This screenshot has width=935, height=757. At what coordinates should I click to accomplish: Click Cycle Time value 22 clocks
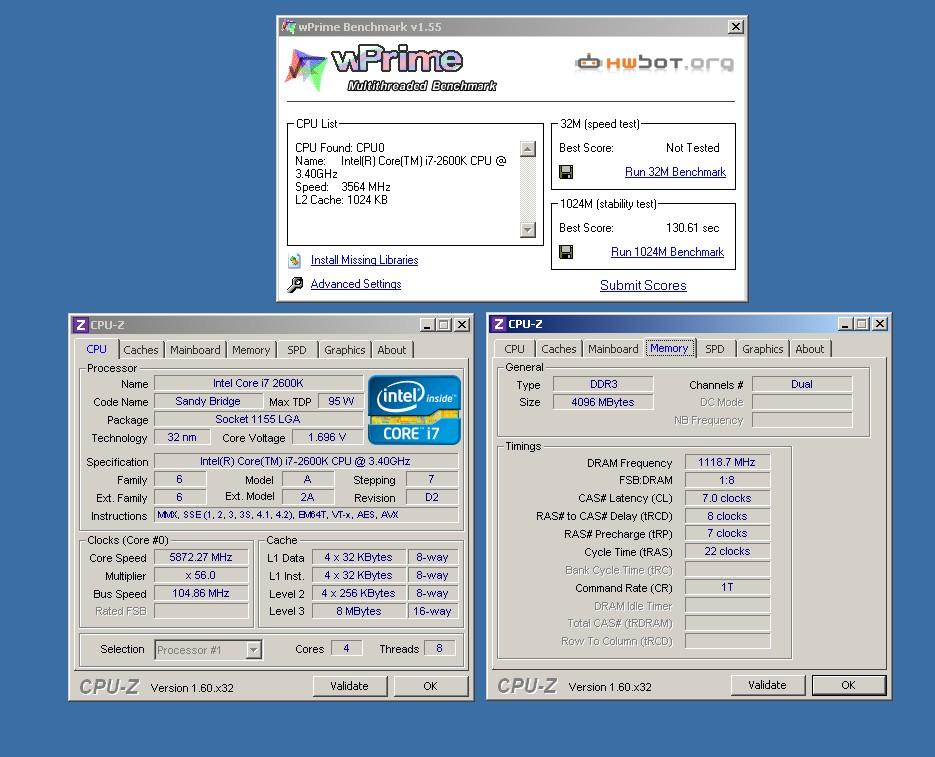(727, 551)
